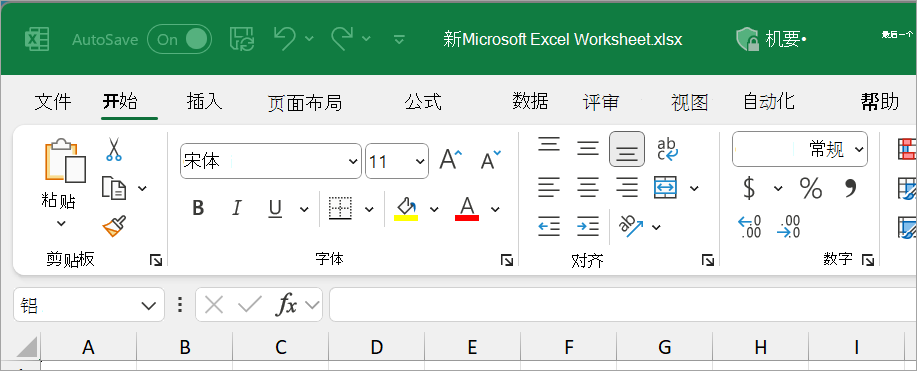Switch to the 插入 tab

click(205, 102)
